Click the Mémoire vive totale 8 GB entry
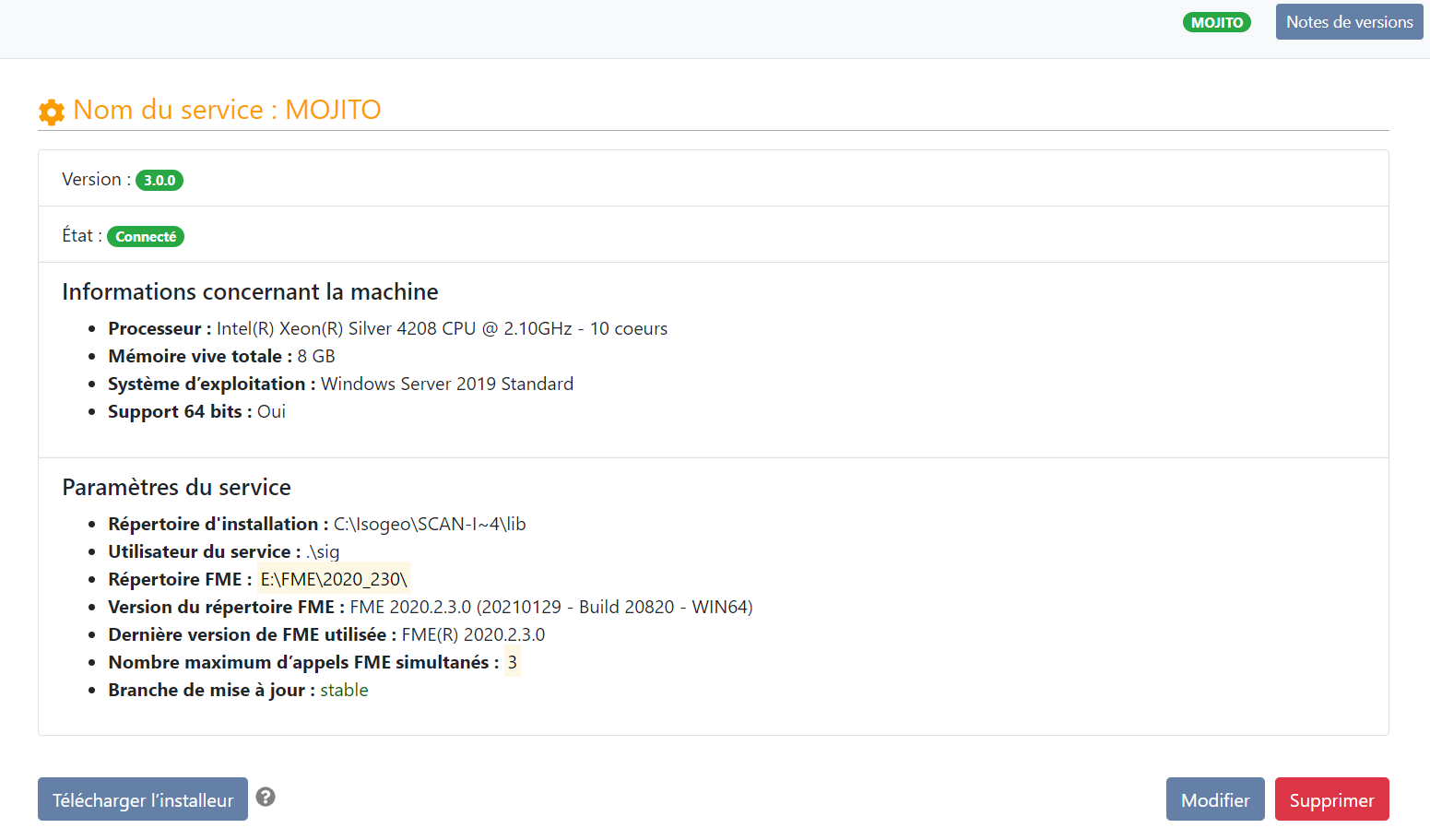Viewport: 1430px width, 840px height. click(x=221, y=356)
